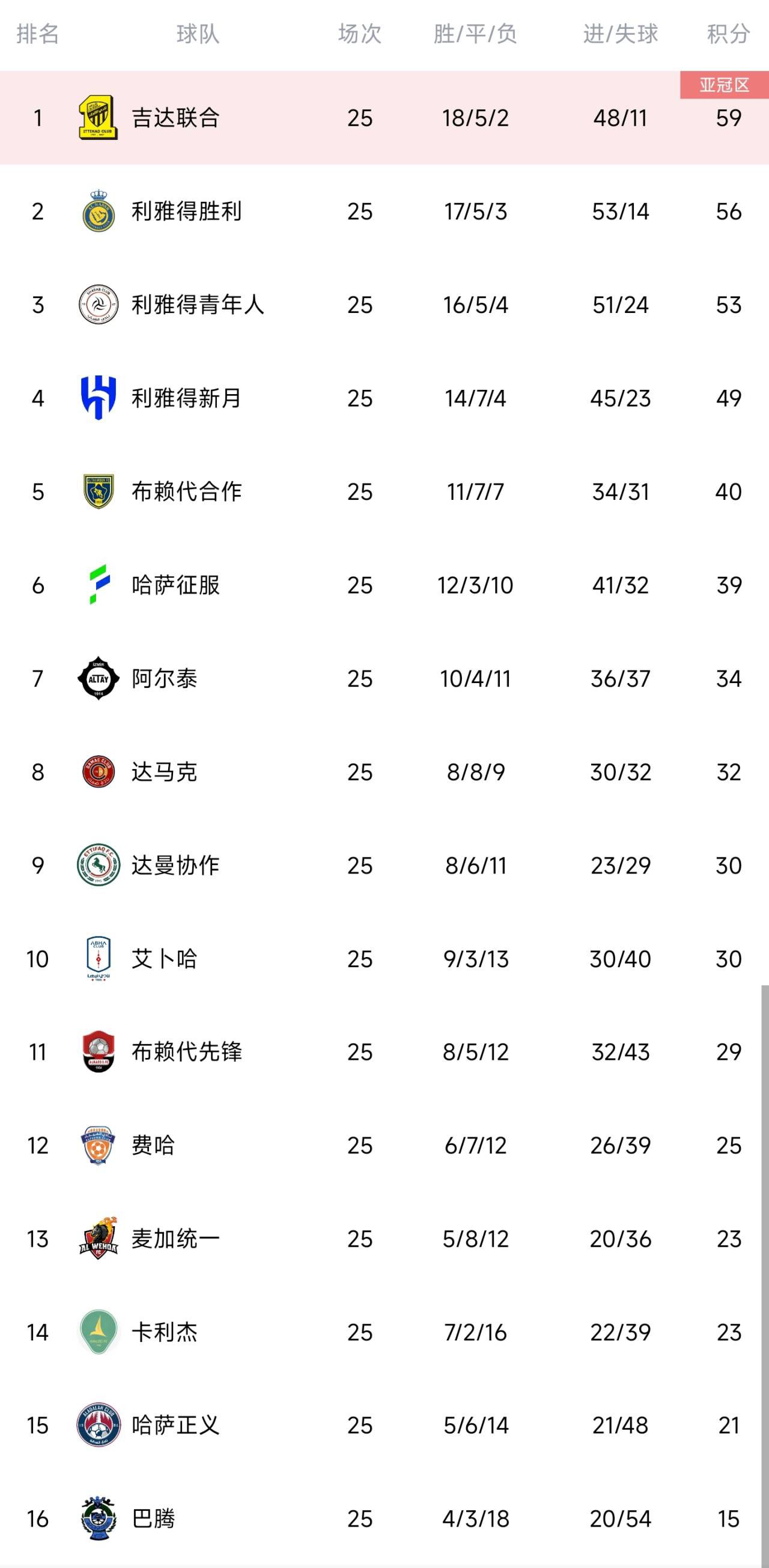The image size is (769, 1568).
Task: Open the Ettifaq green horse crest
Action: tap(98, 865)
